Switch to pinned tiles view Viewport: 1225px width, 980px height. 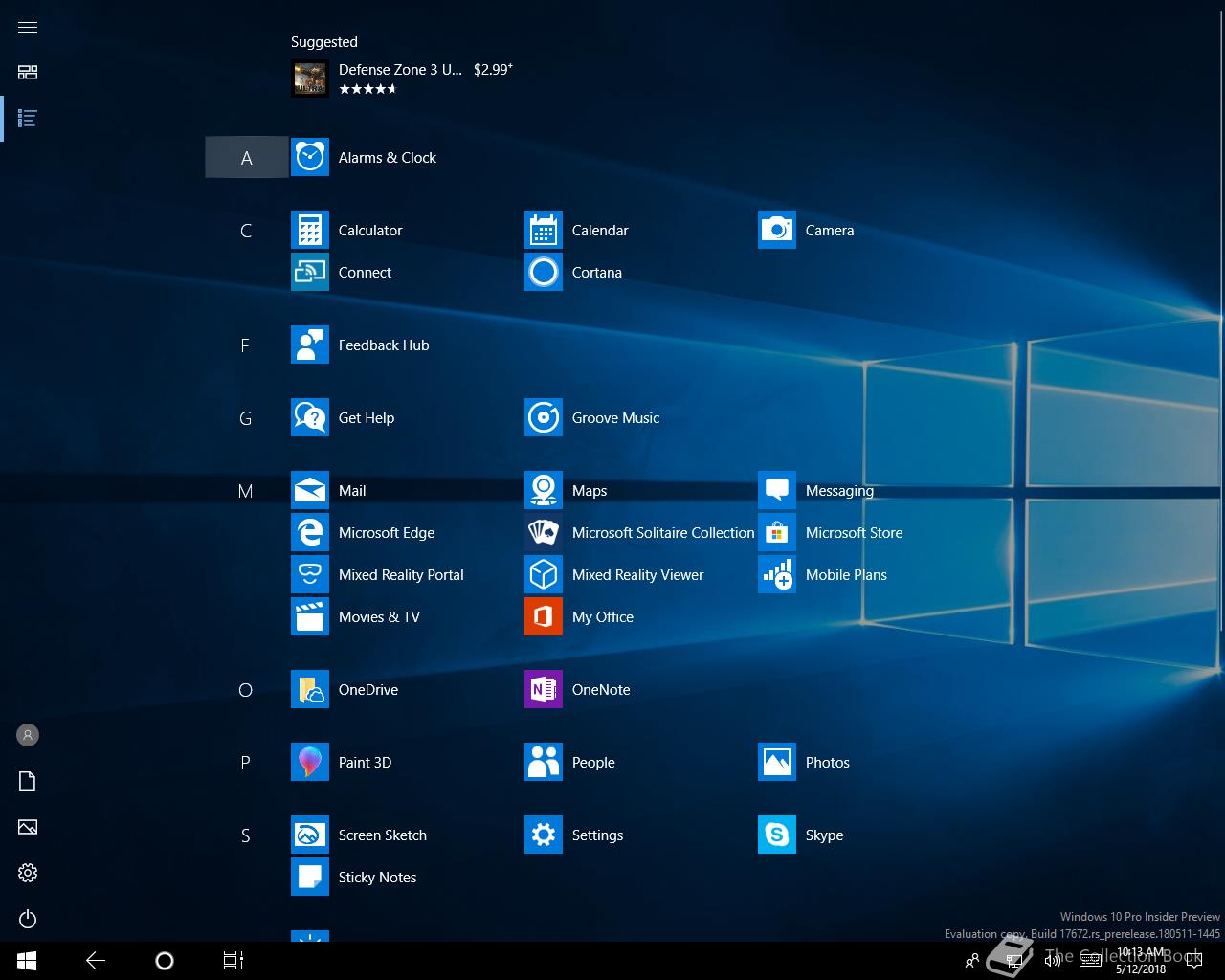click(x=28, y=73)
